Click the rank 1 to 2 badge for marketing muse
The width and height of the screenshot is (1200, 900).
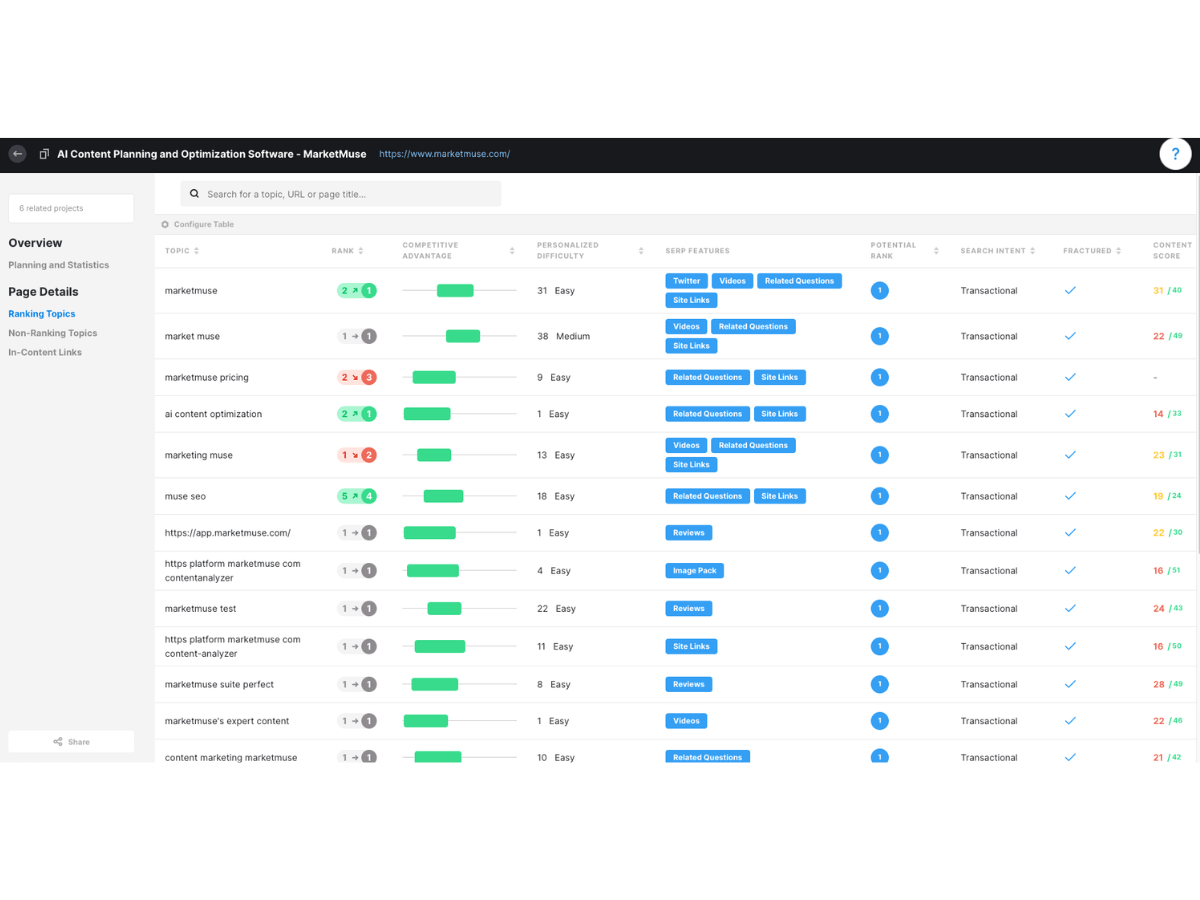pyautogui.click(x=357, y=455)
